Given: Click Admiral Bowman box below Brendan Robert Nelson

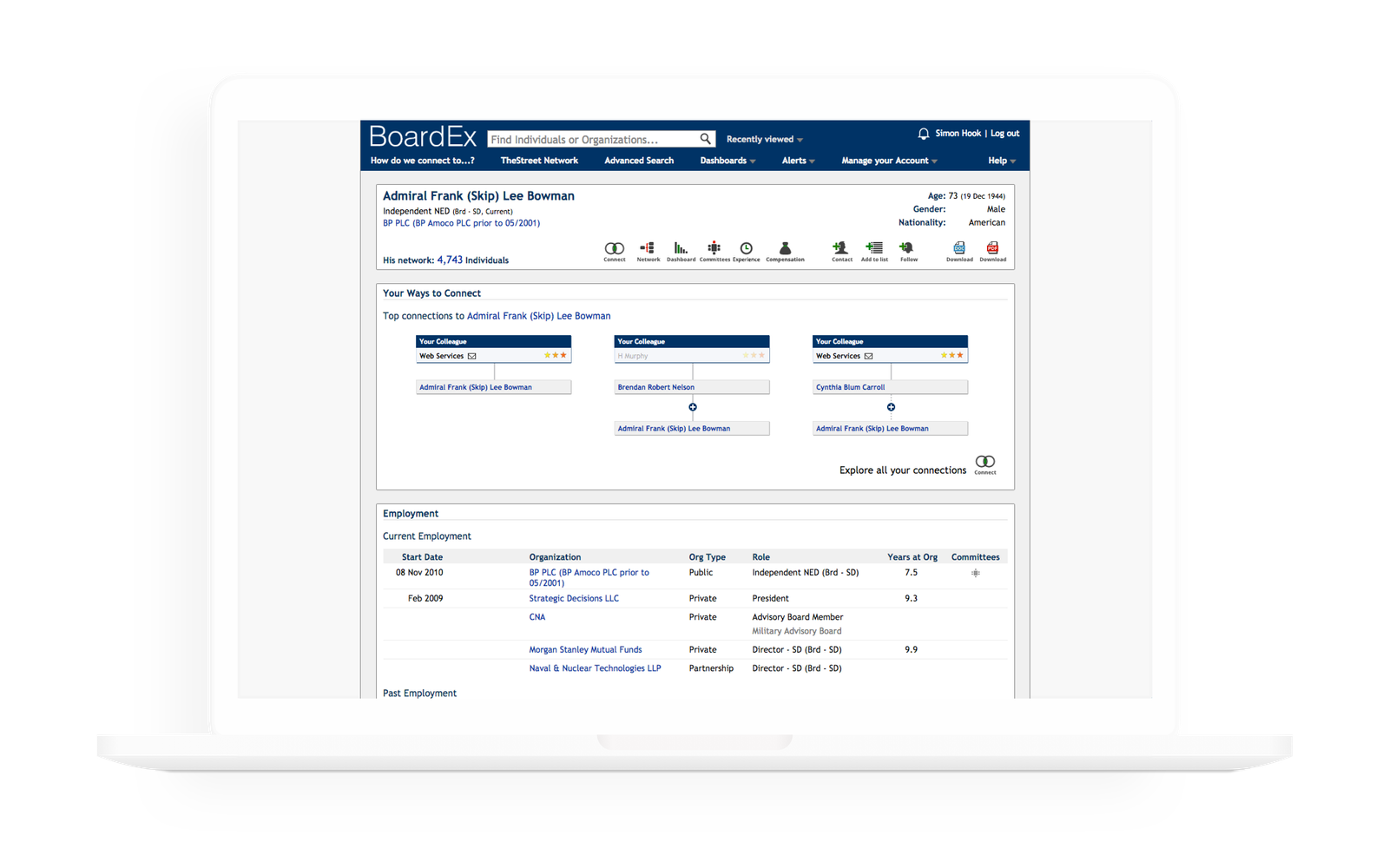Looking at the screenshot, I should (x=692, y=428).
